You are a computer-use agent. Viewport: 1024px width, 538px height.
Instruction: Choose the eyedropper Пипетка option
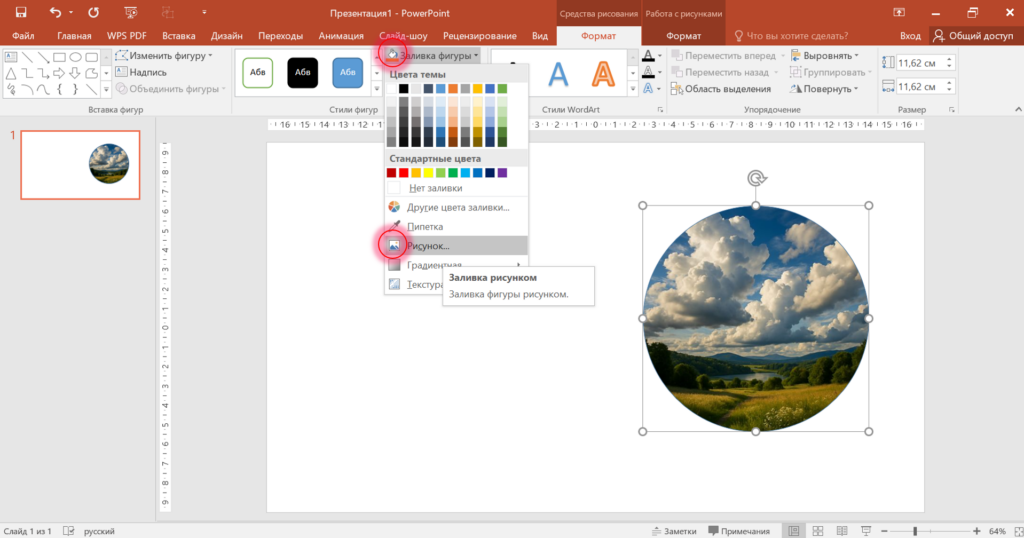[x=456, y=227]
